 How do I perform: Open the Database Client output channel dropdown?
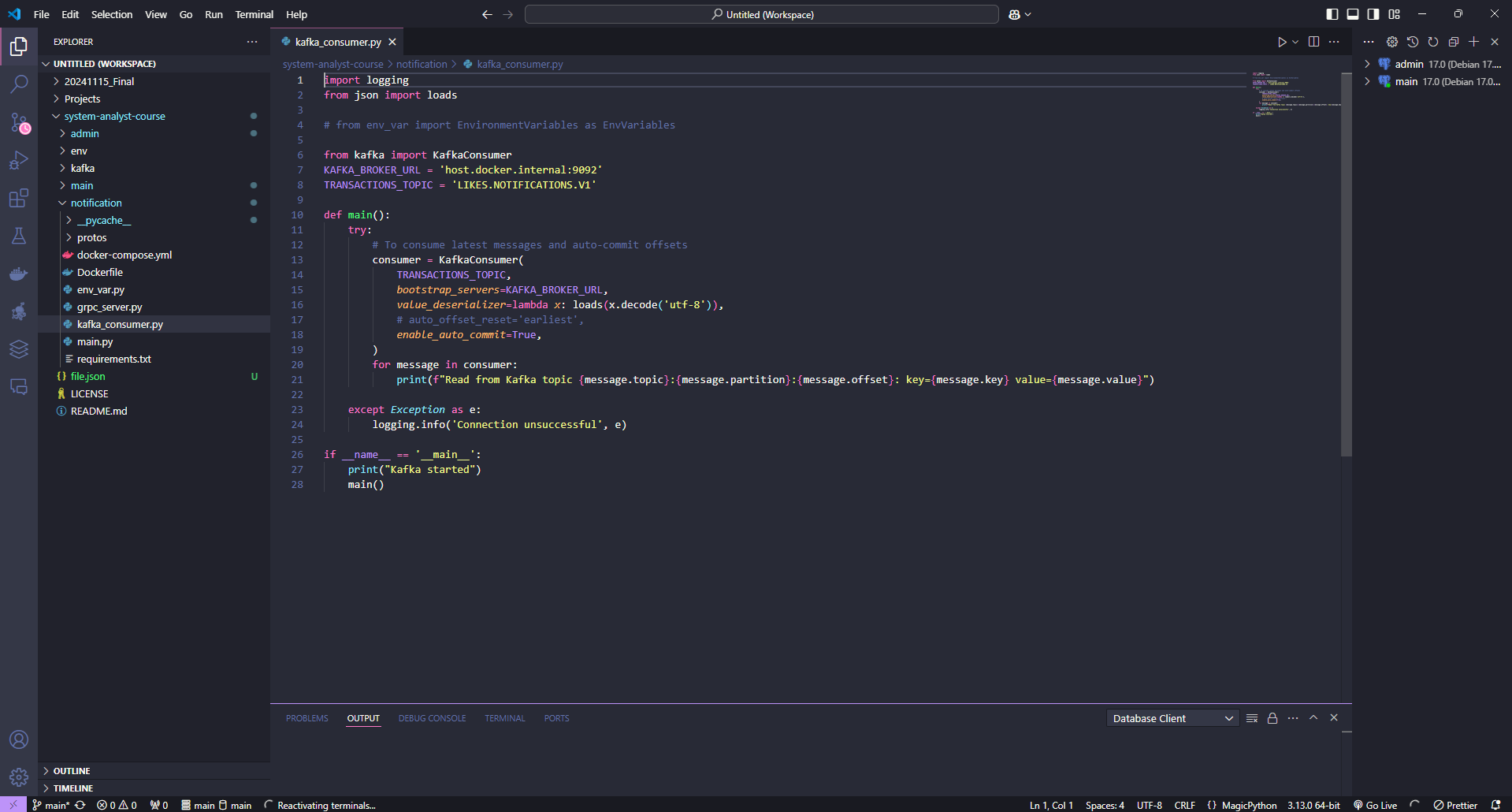(x=1172, y=718)
